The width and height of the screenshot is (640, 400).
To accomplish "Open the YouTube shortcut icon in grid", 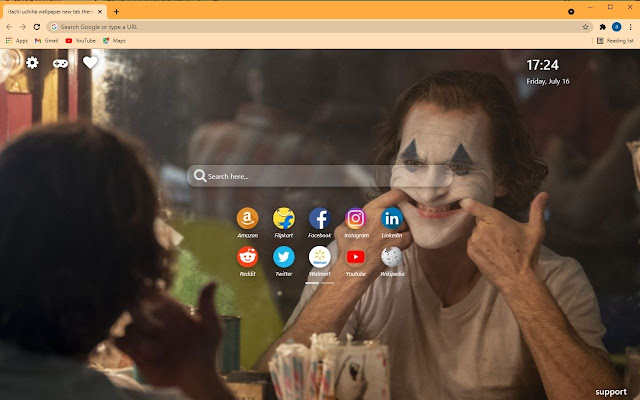I will 356,257.
